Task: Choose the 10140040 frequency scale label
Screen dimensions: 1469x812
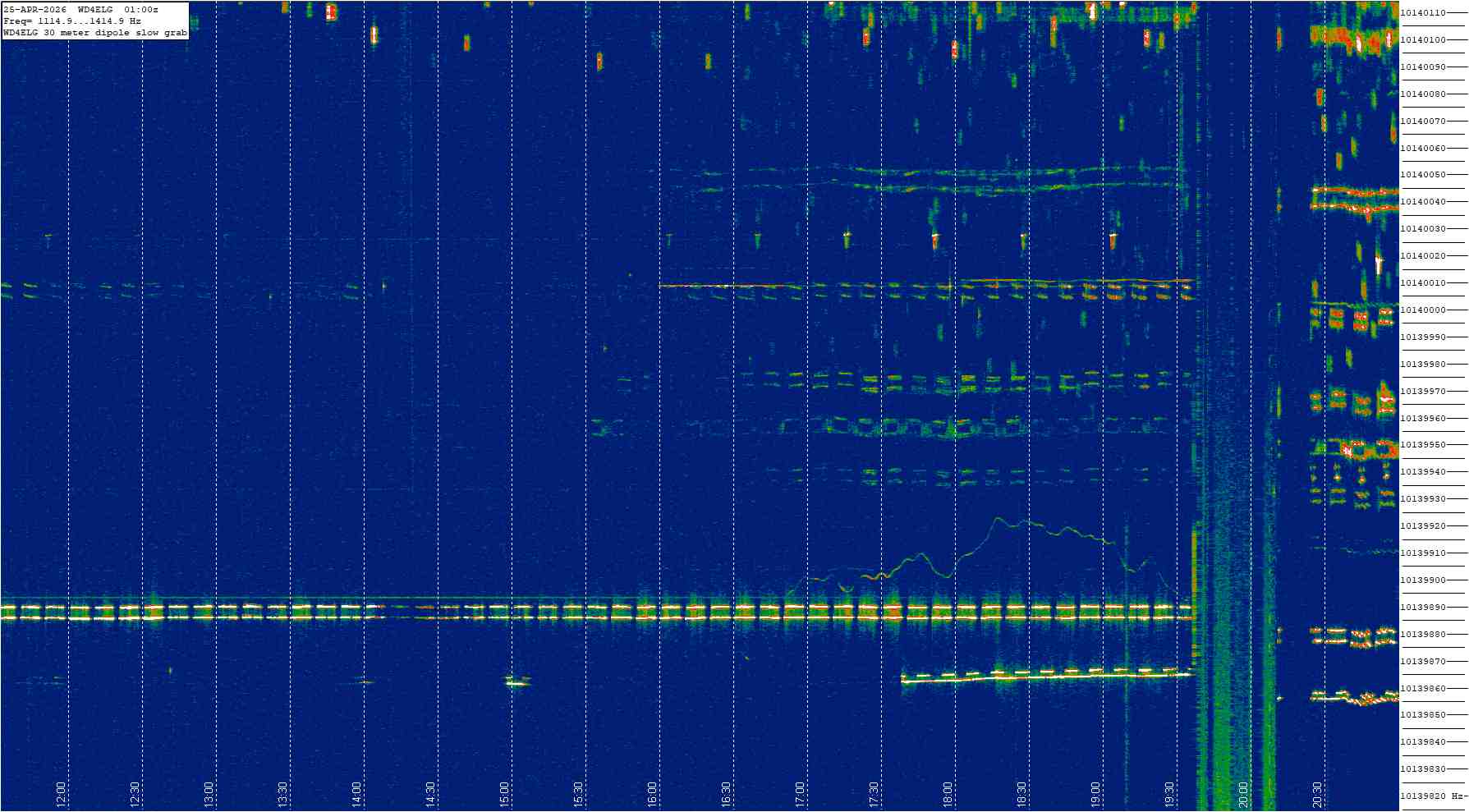Action: [1423, 202]
